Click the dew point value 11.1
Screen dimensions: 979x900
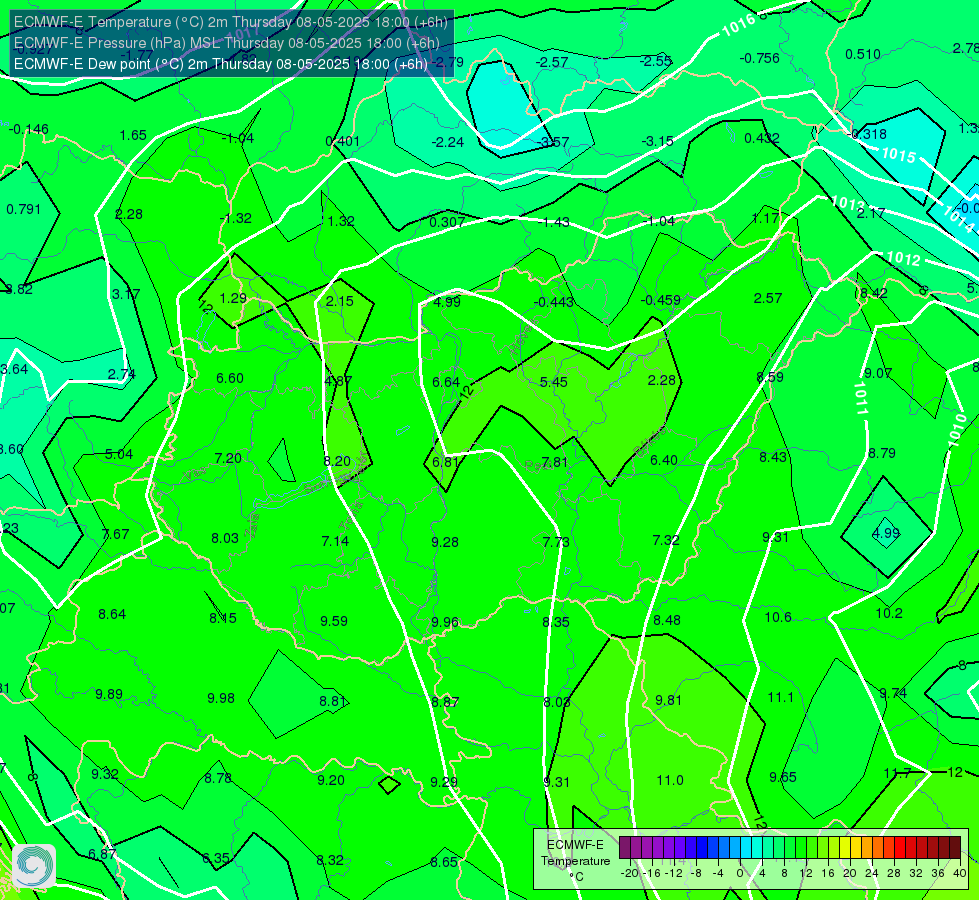coord(780,698)
